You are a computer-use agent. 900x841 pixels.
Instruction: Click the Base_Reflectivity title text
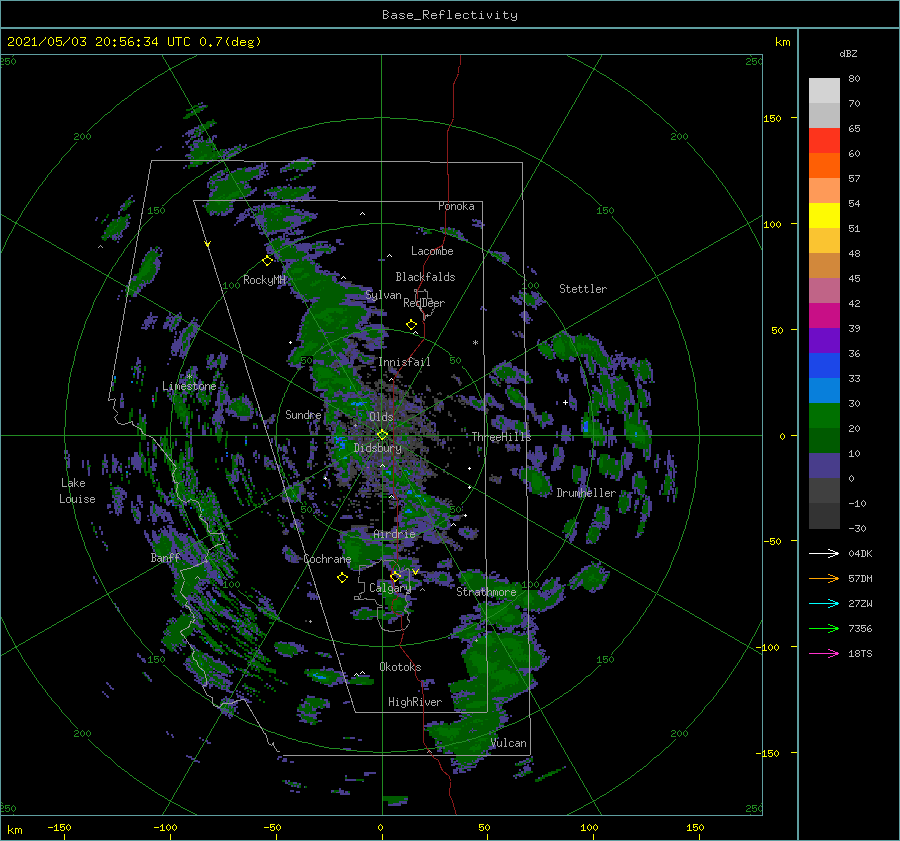450,15
